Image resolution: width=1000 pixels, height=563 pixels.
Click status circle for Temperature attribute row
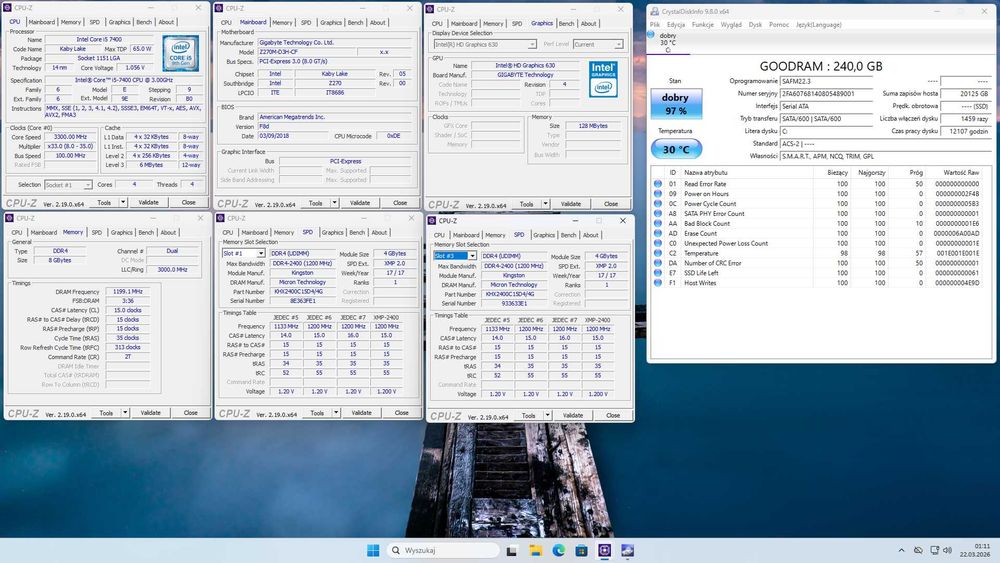point(658,253)
